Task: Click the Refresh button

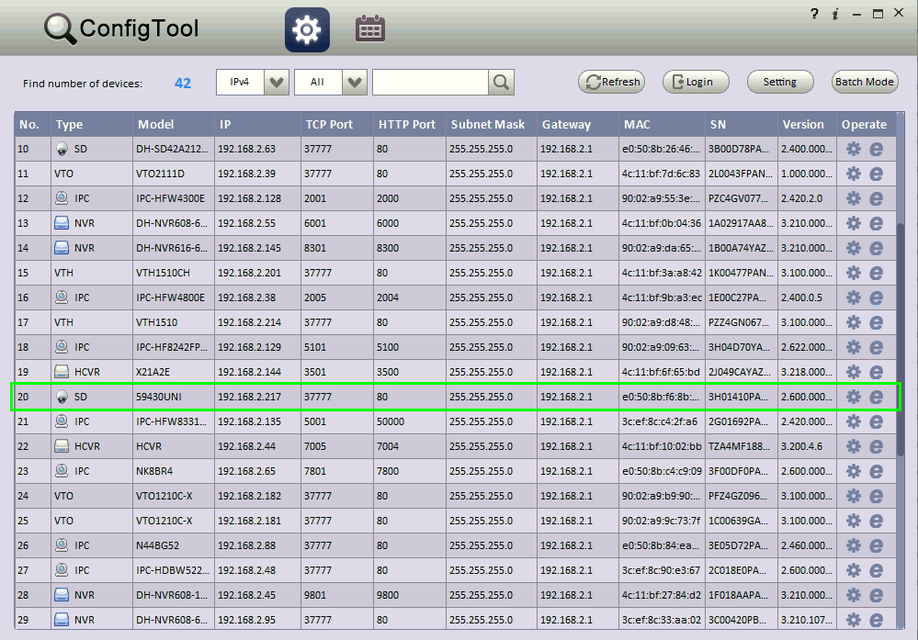Action: click(611, 83)
